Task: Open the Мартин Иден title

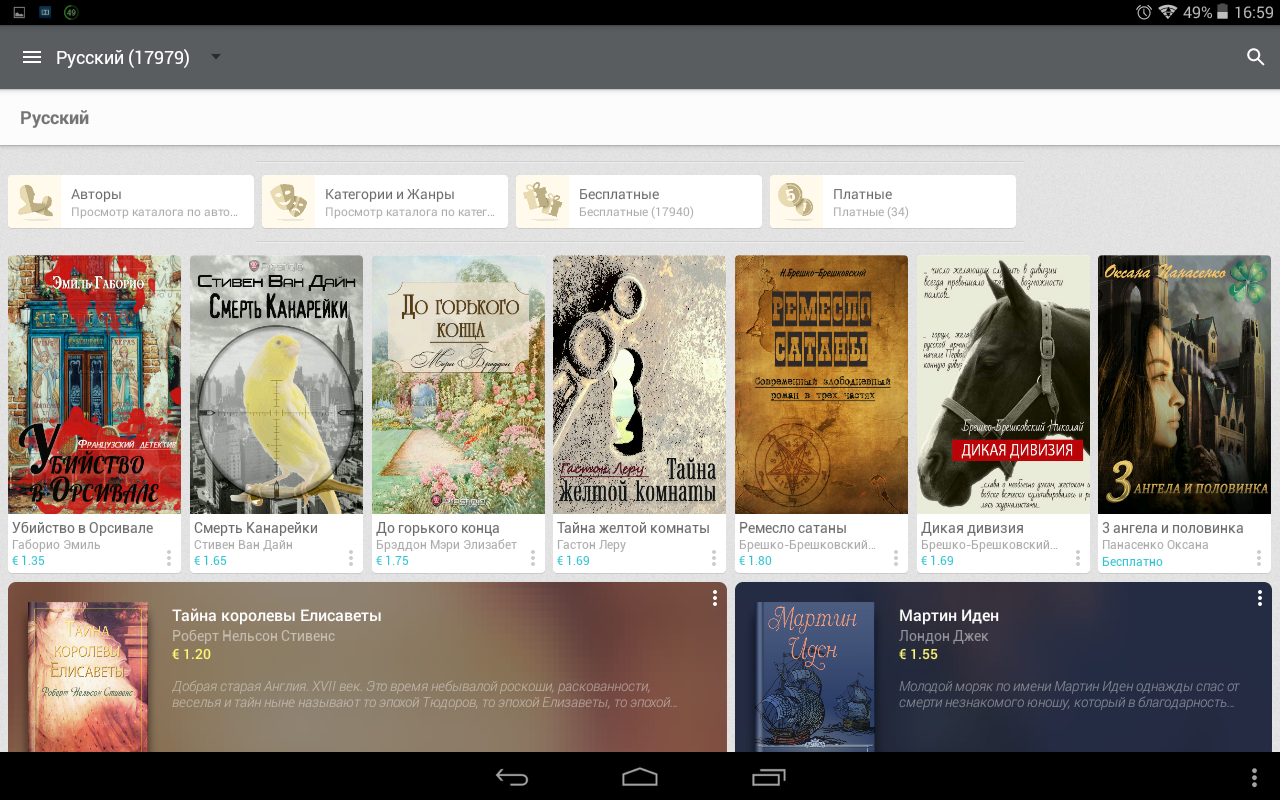Action: [x=949, y=616]
